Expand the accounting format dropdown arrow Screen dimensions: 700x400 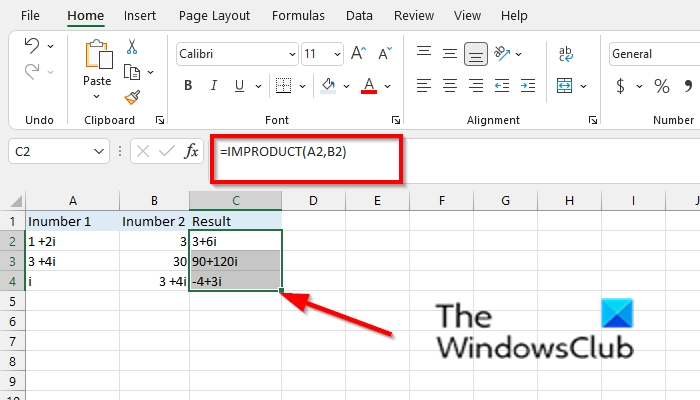coord(639,86)
